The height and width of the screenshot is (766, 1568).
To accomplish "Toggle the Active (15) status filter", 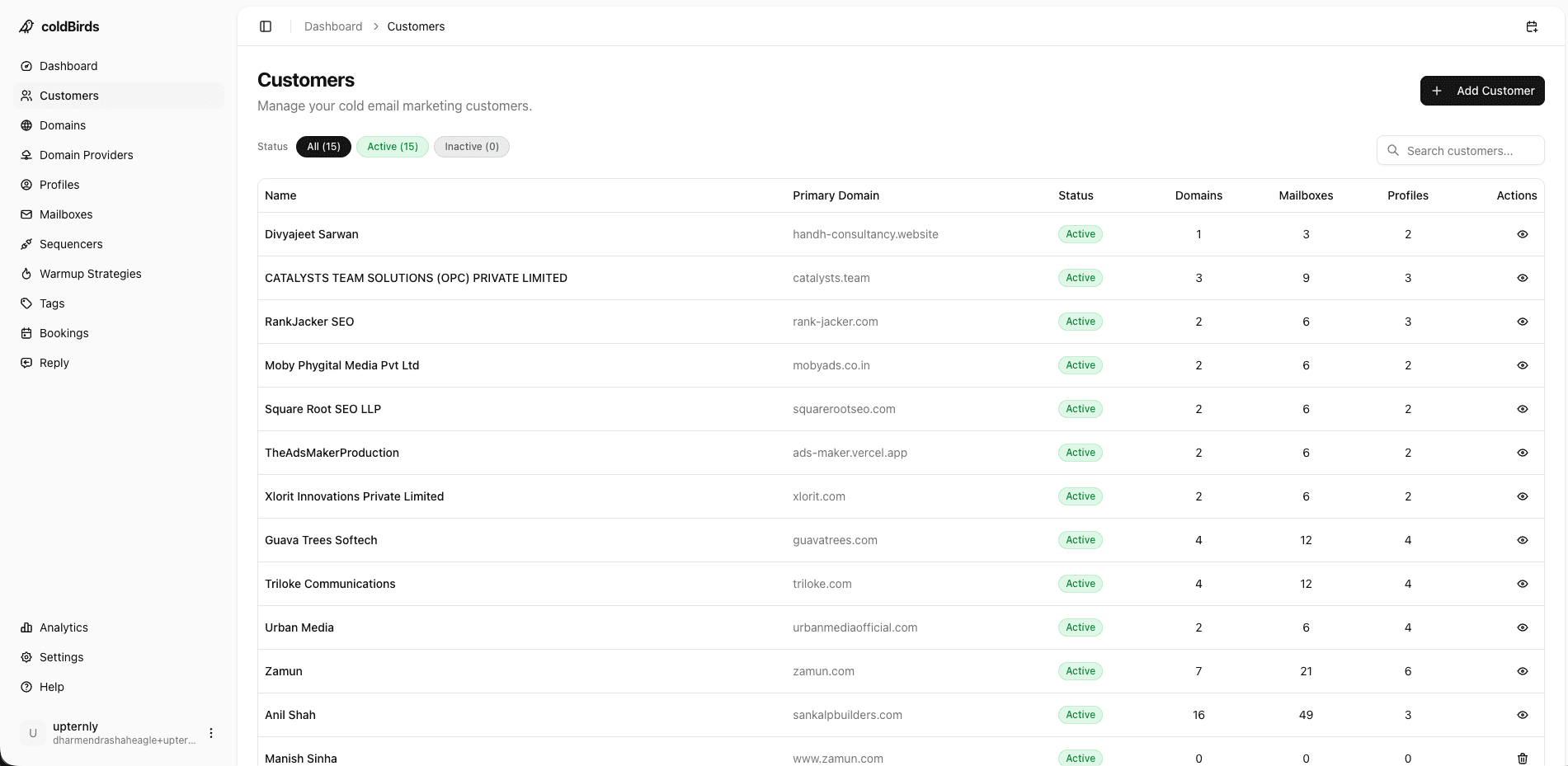I will (392, 146).
